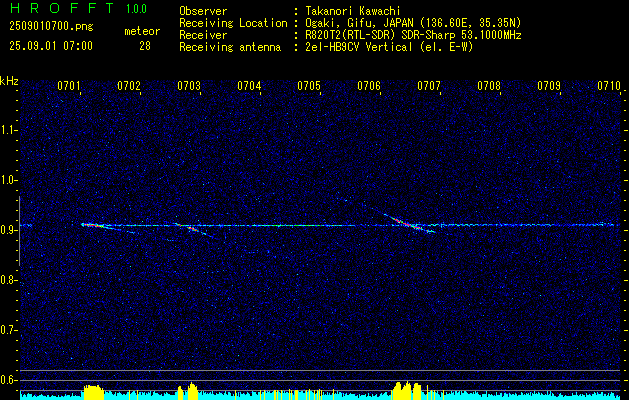Click the meteor label

point(142,31)
